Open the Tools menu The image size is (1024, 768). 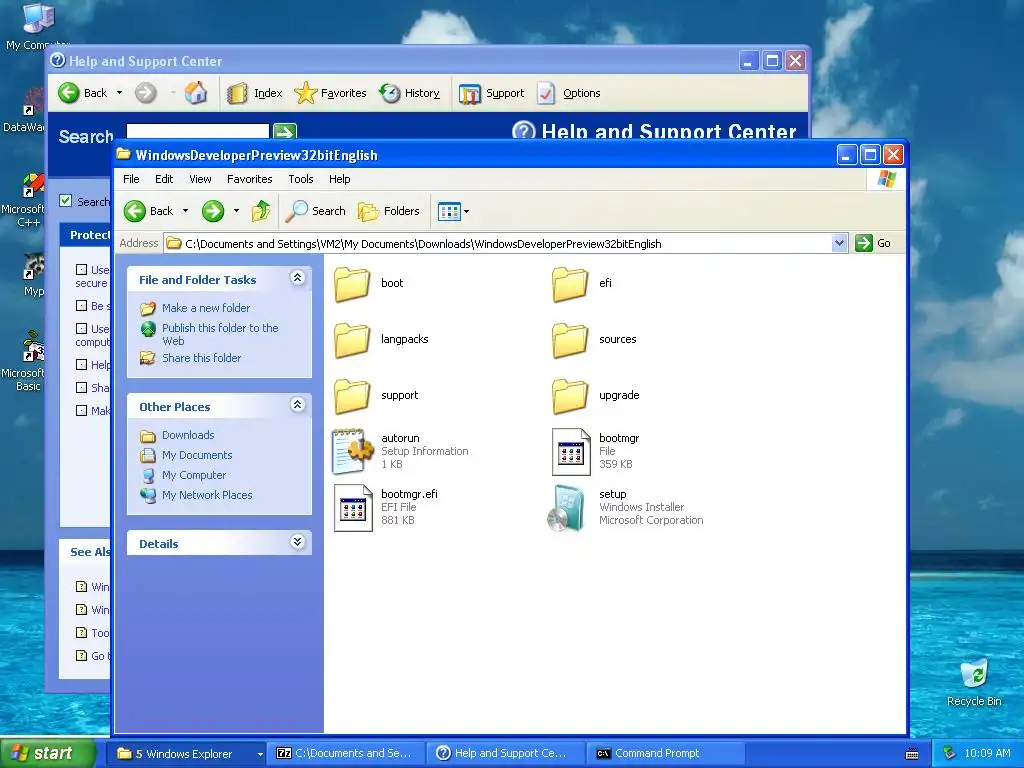[300, 179]
